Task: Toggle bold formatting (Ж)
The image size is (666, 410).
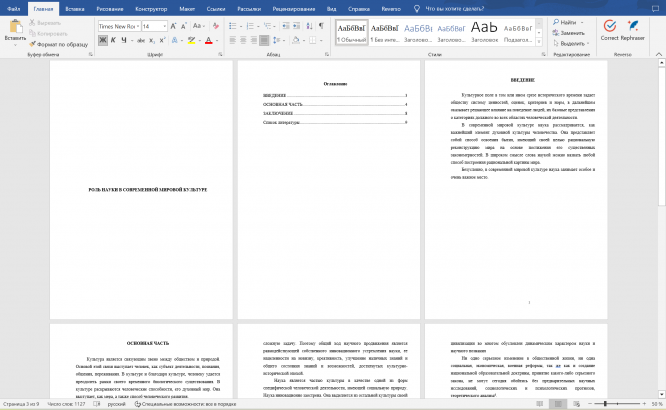Action: [x=103, y=40]
